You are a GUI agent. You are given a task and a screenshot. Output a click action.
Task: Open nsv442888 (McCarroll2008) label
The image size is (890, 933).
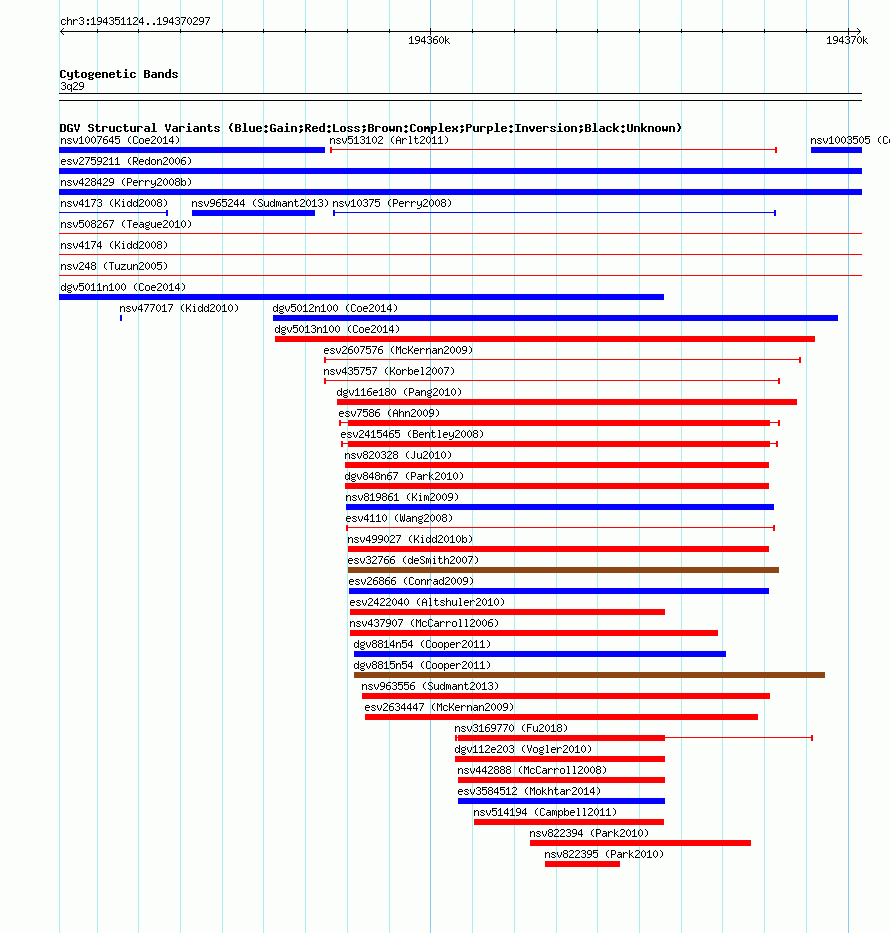532,771
